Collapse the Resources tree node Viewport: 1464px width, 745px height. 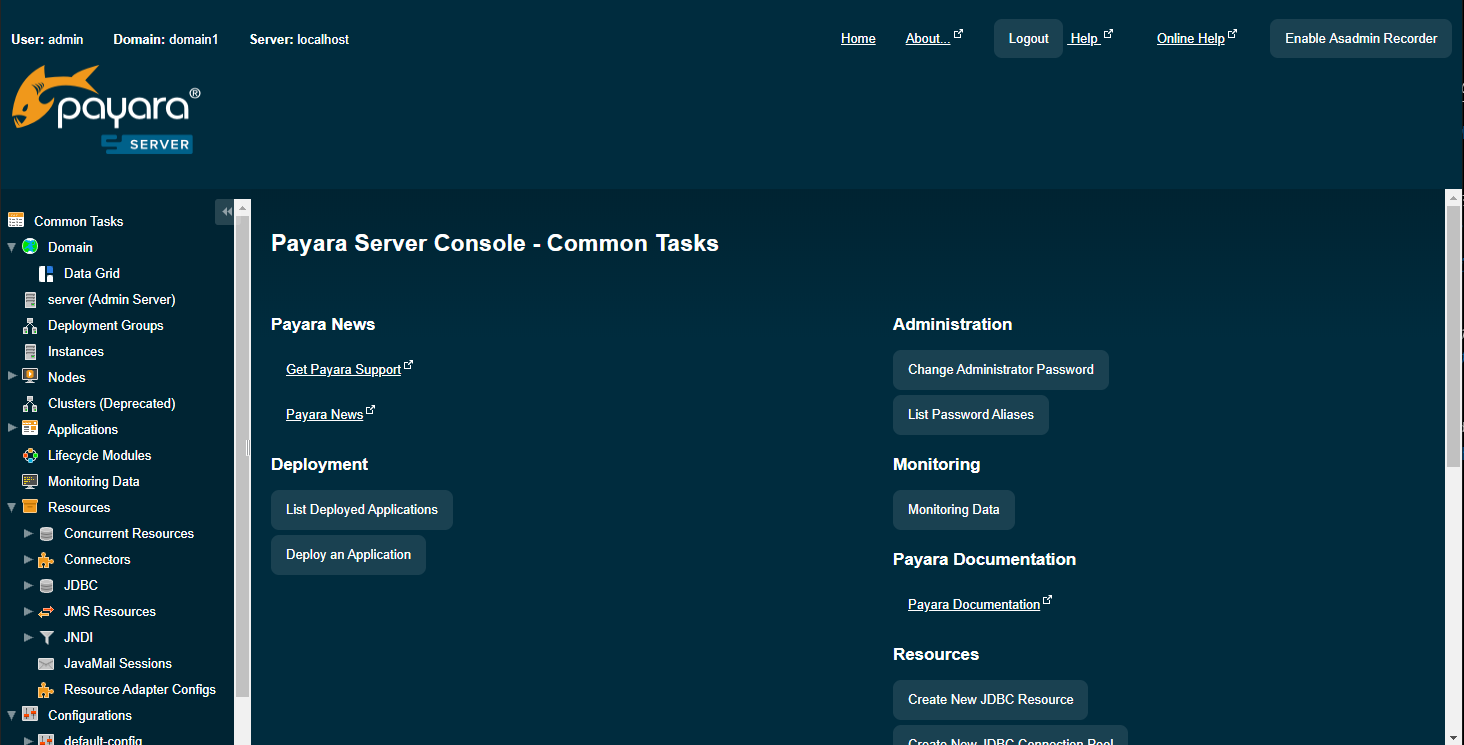[x=12, y=507]
